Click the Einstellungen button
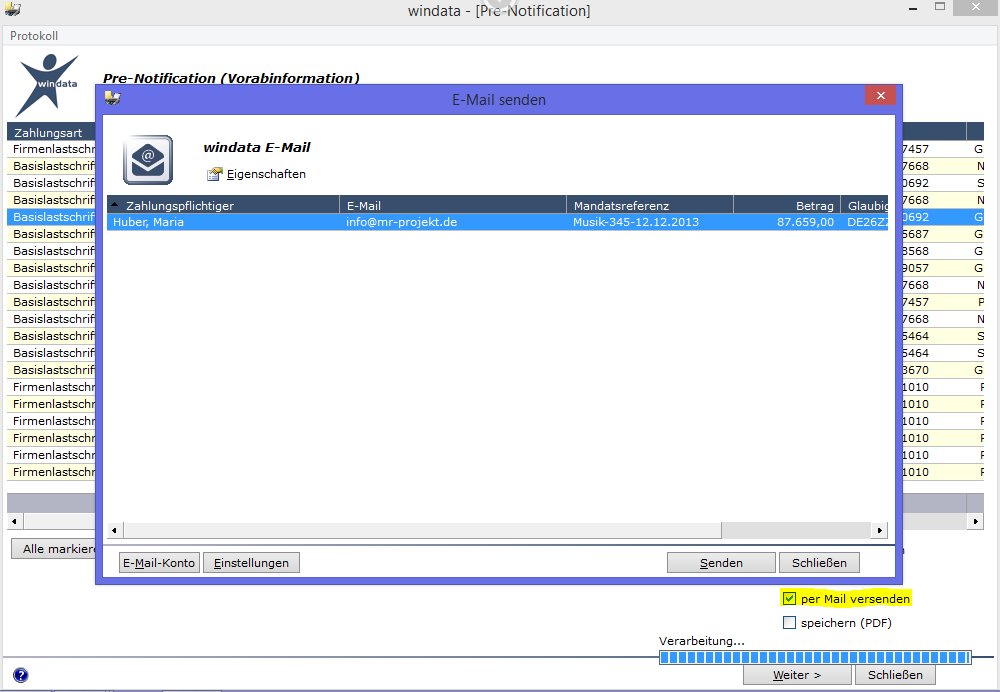Image resolution: width=1000 pixels, height=692 pixels. 251,563
